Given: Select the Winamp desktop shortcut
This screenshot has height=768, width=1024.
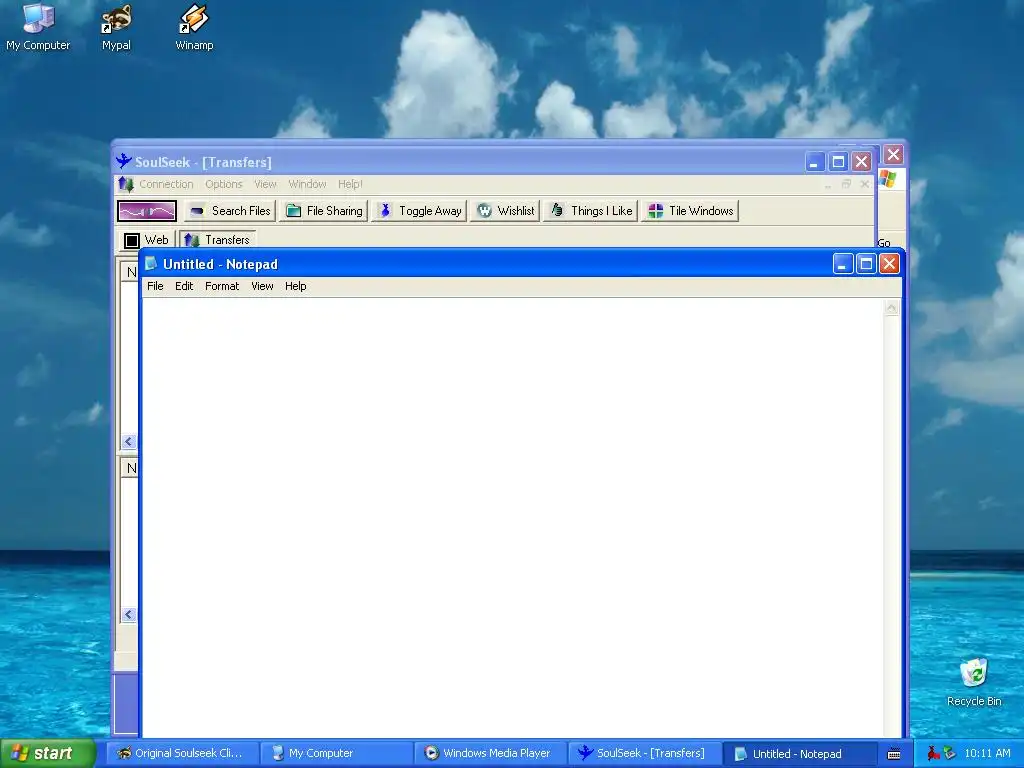Looking at the screenshot, I should click(194, 26).
